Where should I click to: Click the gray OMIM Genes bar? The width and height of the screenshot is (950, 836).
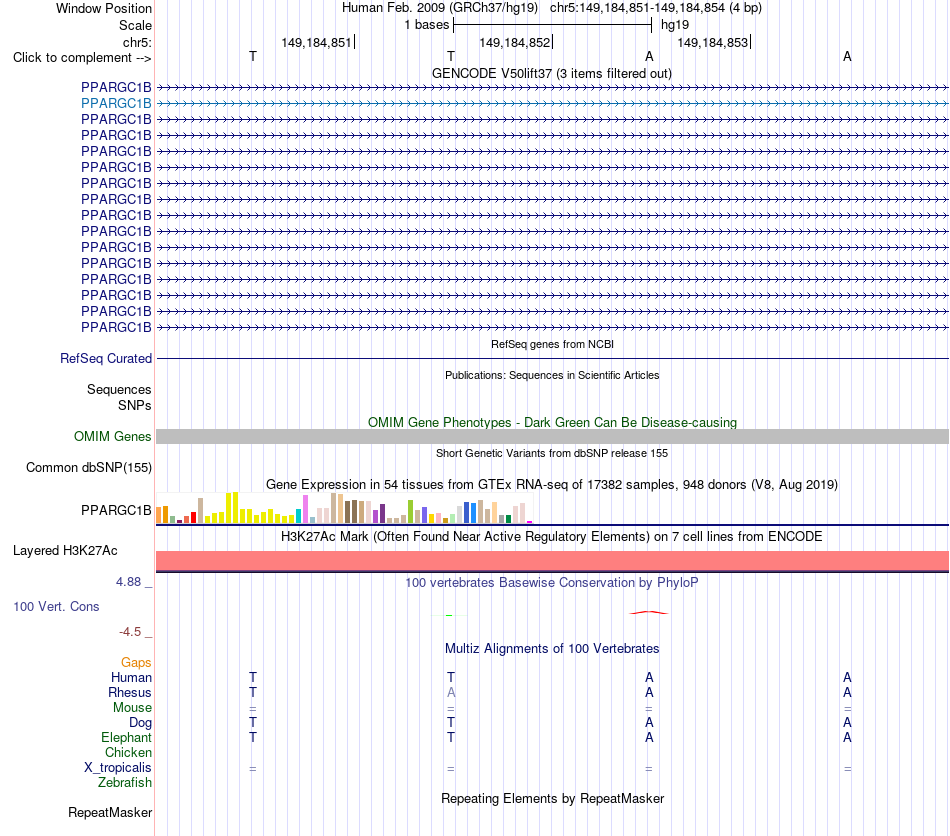coord(553,437)
